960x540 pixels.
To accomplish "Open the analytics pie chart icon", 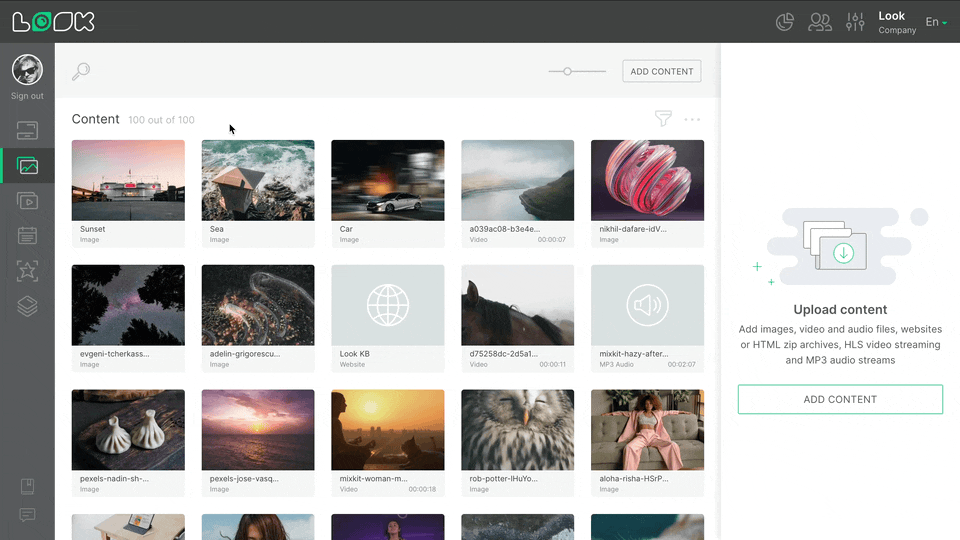I will pos(785,22).
